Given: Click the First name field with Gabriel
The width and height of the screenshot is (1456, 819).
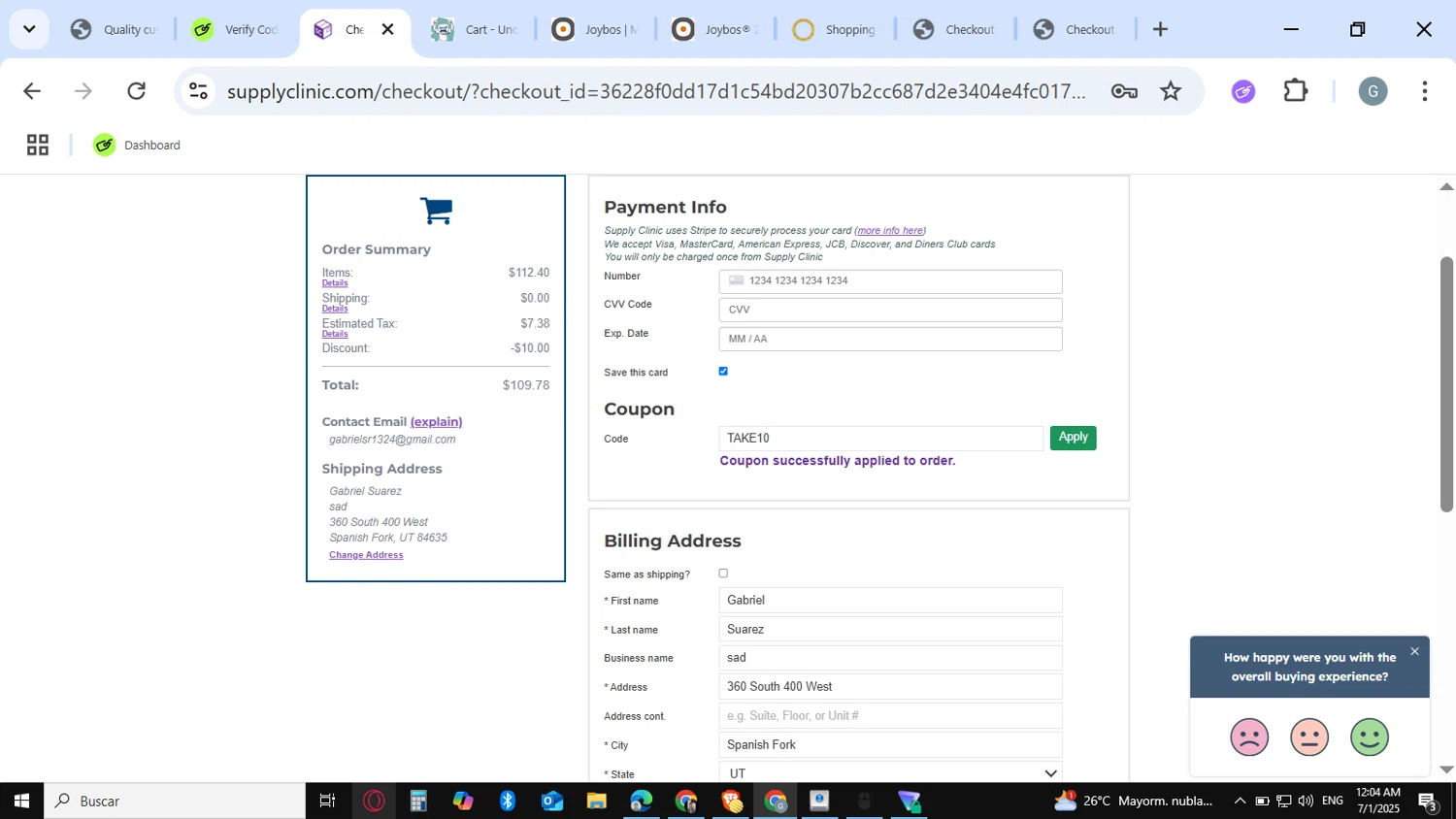Looking at the screenshot, I should coord(891,601).
